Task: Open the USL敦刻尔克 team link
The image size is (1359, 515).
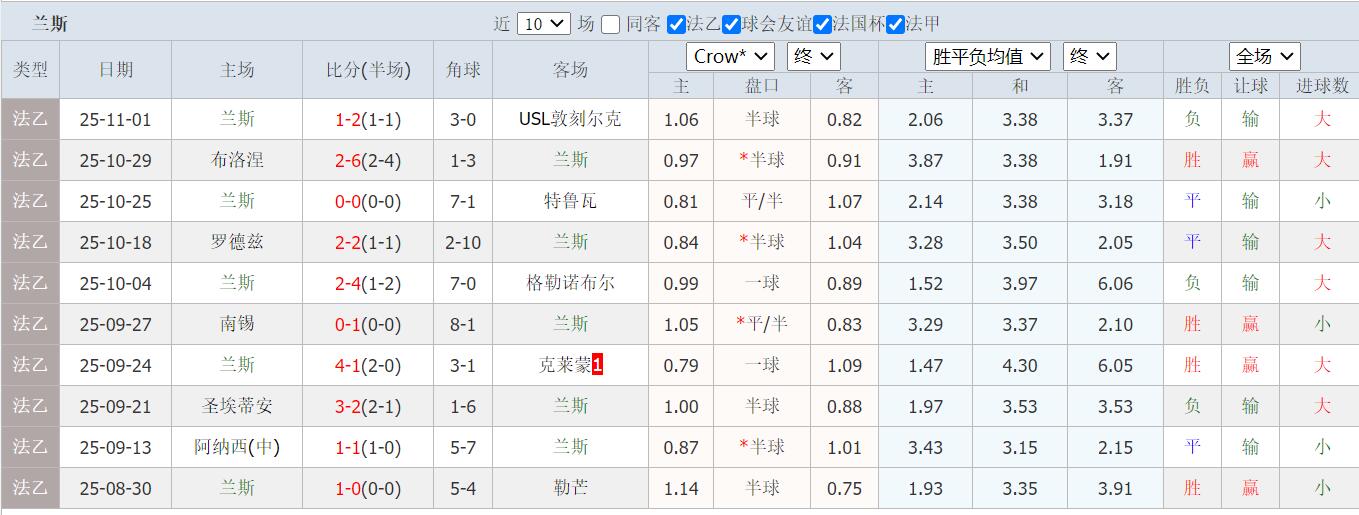Action: [x=570, y=120]
